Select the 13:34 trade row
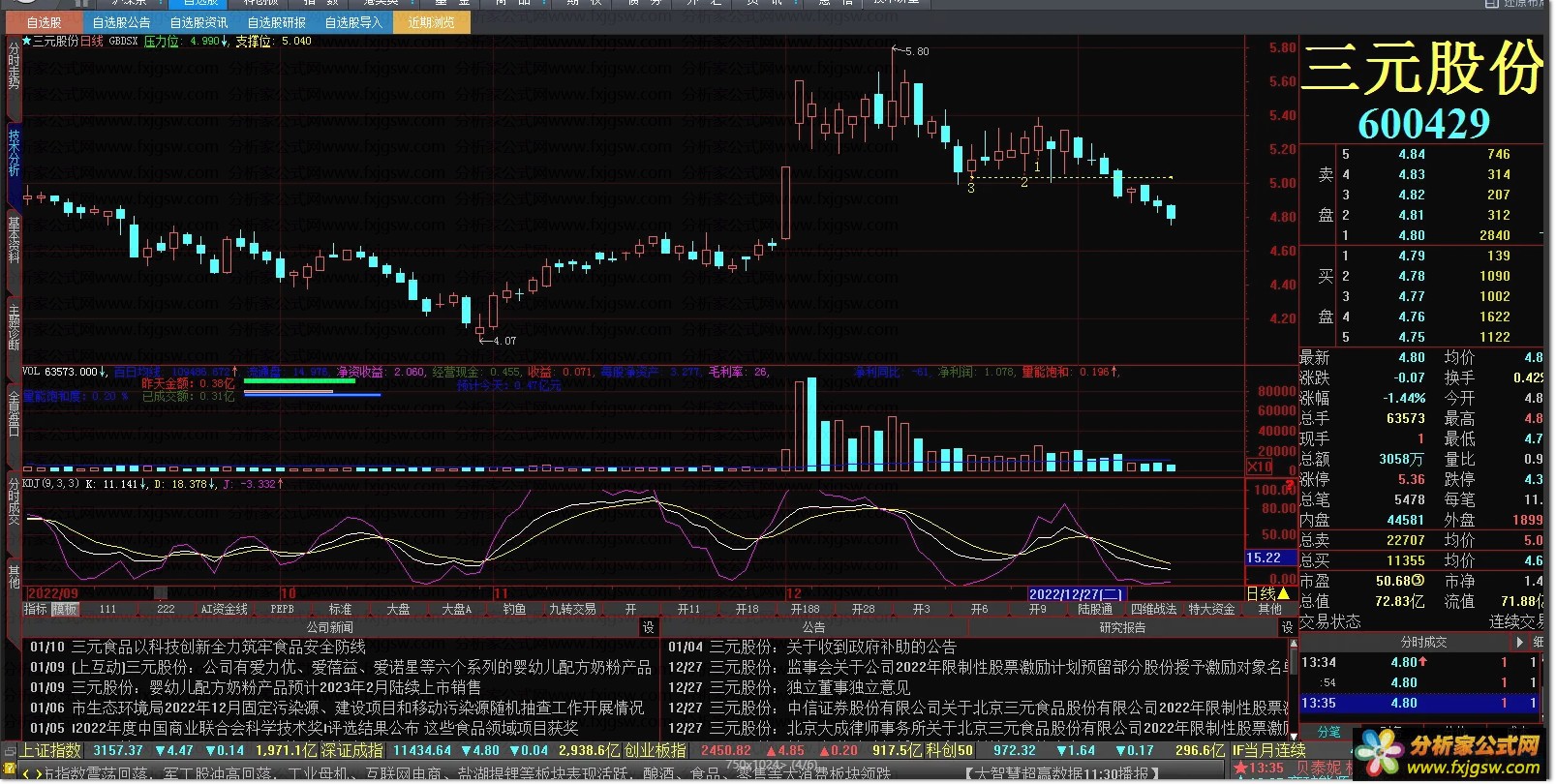This screenshot has width=1556, height=784. (1421, 663)
